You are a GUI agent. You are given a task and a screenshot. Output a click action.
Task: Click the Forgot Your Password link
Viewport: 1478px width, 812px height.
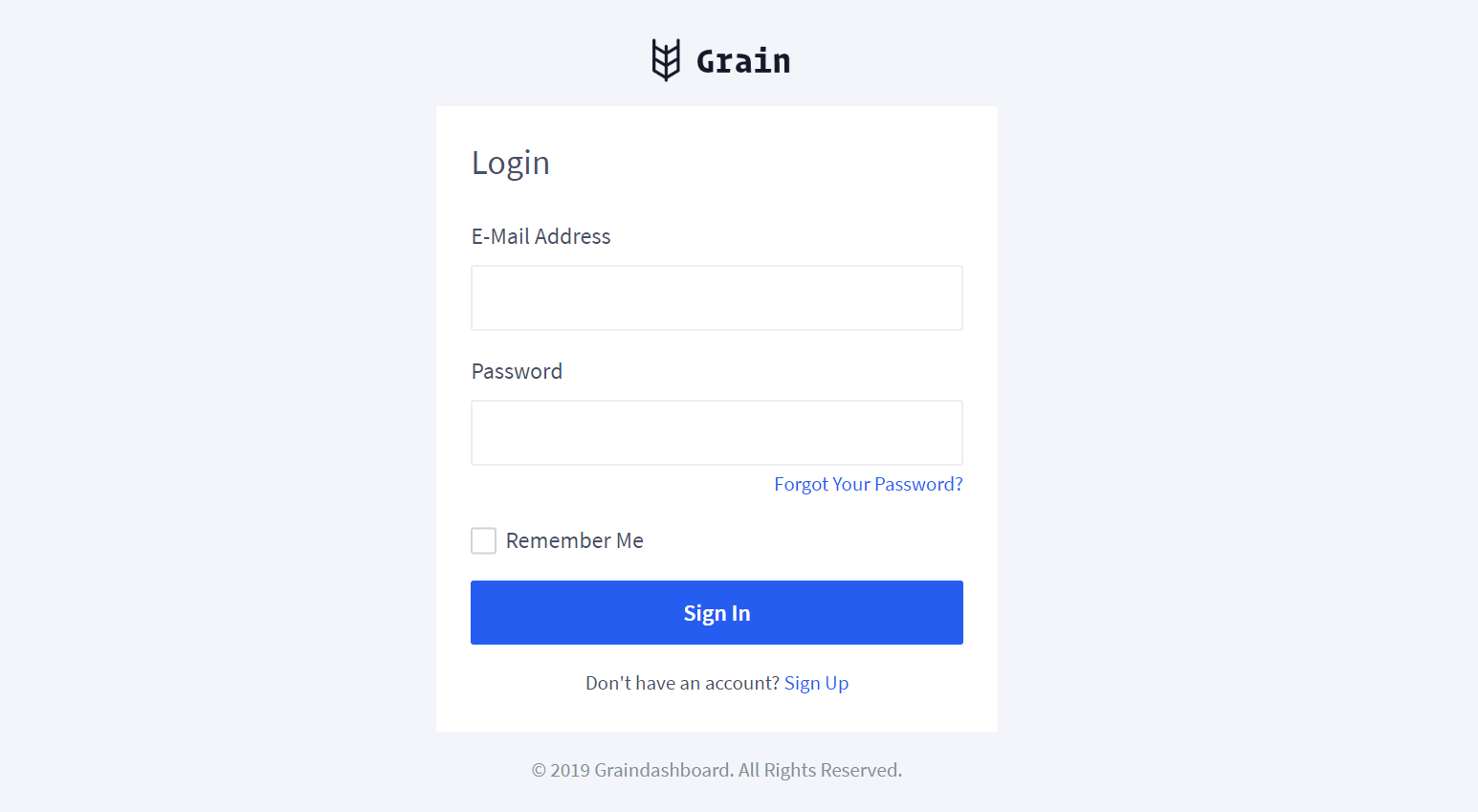(x=868, y=484)
